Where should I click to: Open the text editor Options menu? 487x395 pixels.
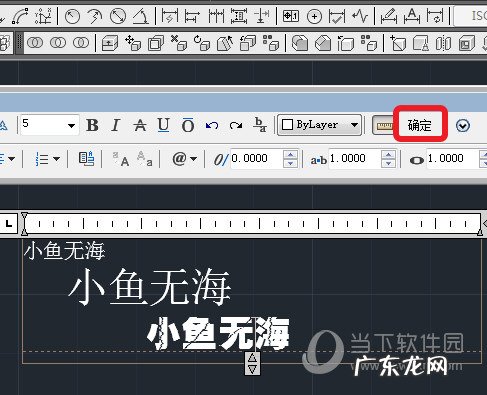(463, 126)
